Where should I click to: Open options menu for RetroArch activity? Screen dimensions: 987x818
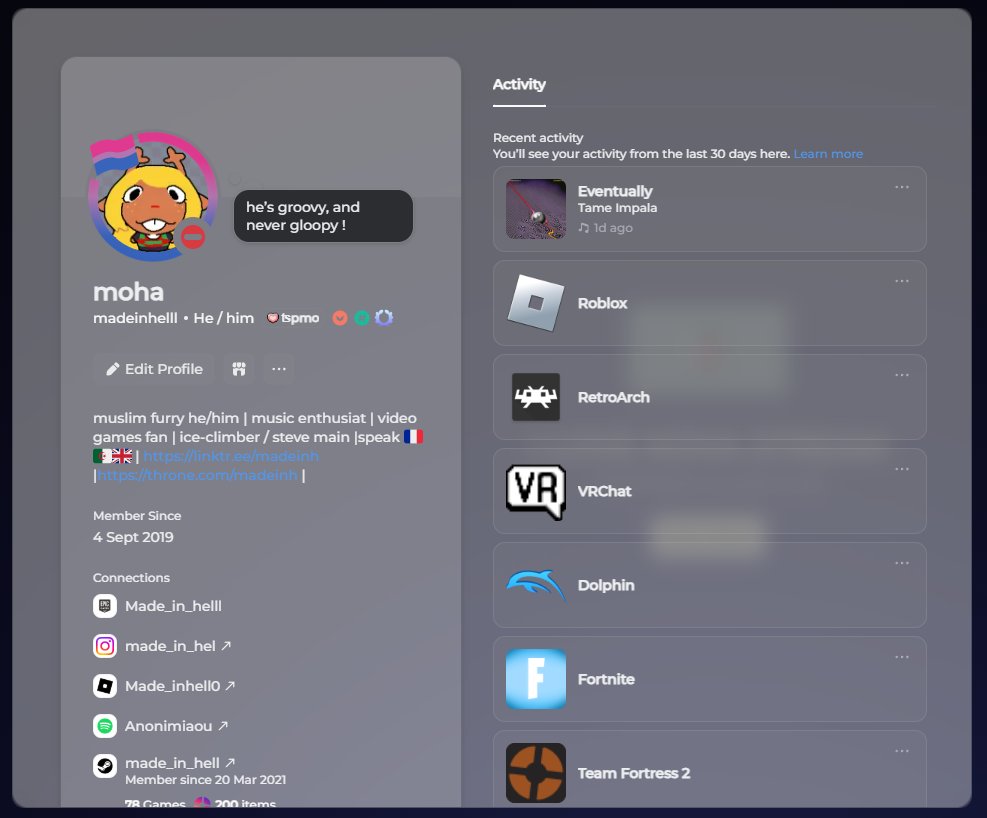pyautogui.click(x=902, y=375)
